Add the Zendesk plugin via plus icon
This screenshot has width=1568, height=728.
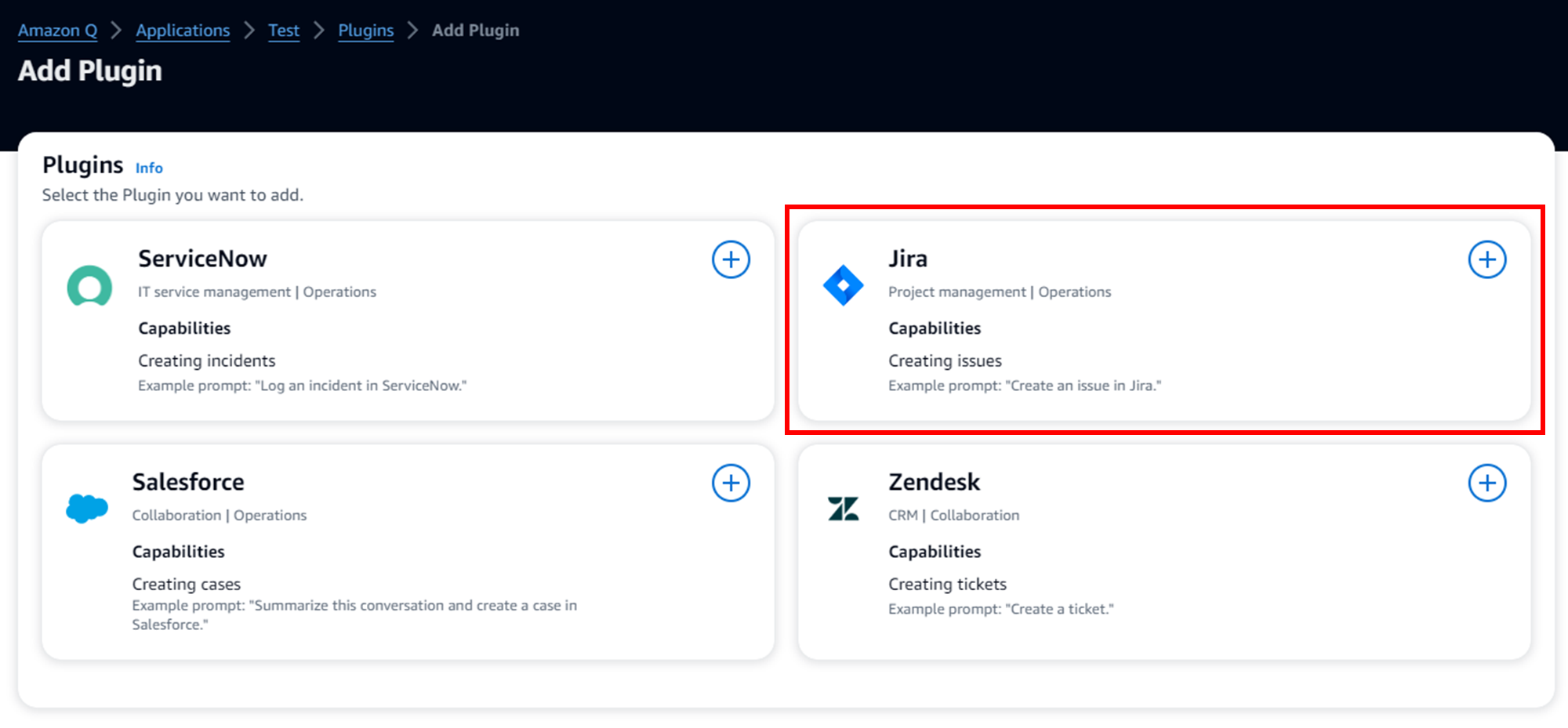tap(1487, 483)
